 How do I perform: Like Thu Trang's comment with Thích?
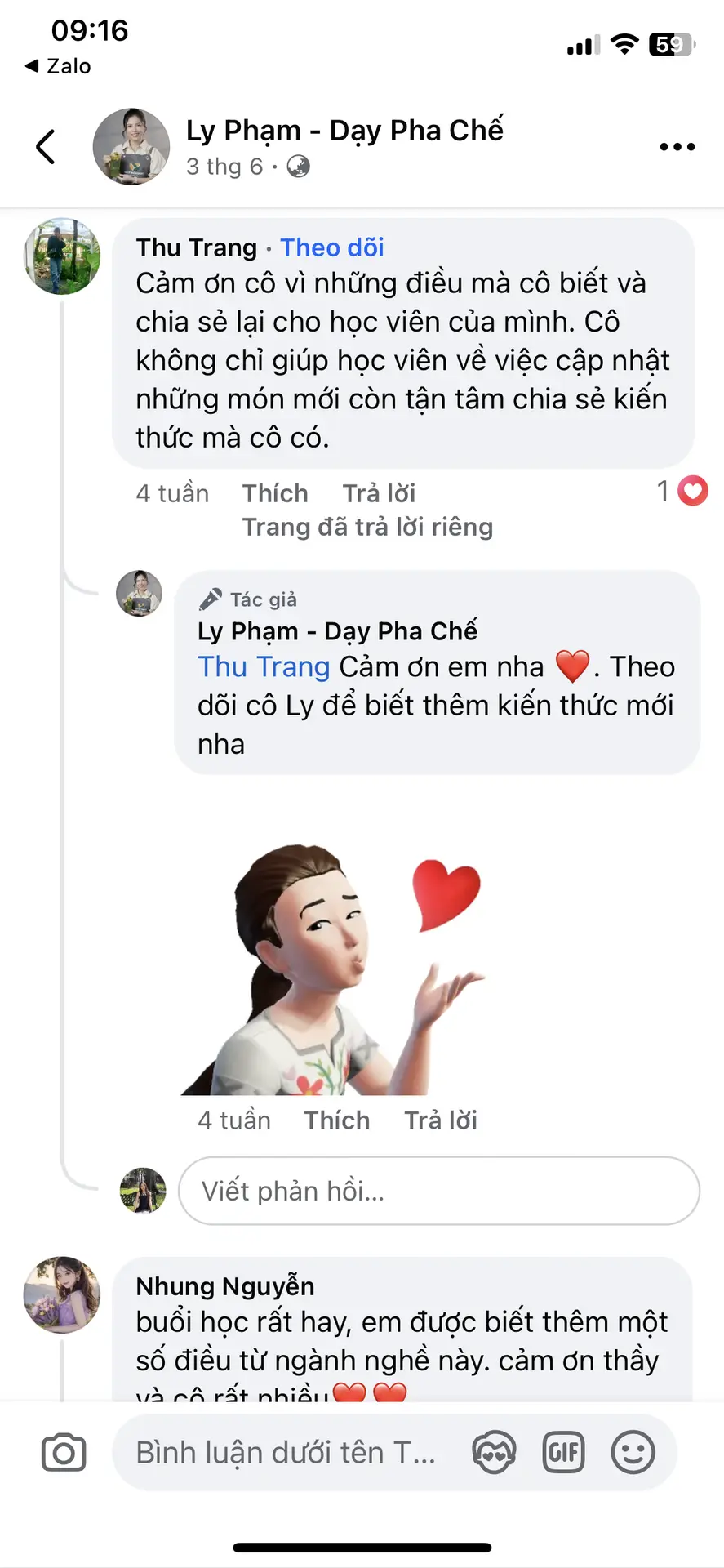coord(275,493)
